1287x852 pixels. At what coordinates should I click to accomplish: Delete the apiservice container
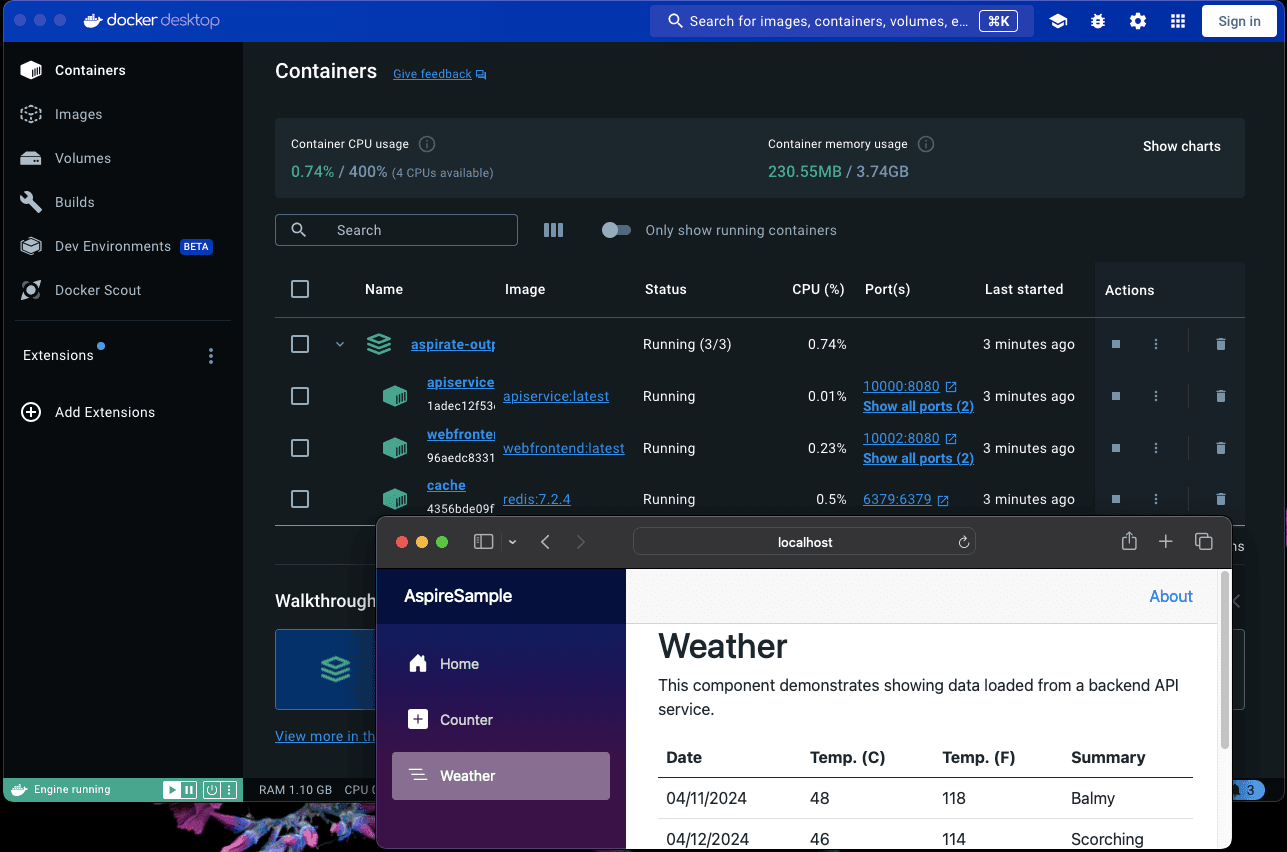1220,396
